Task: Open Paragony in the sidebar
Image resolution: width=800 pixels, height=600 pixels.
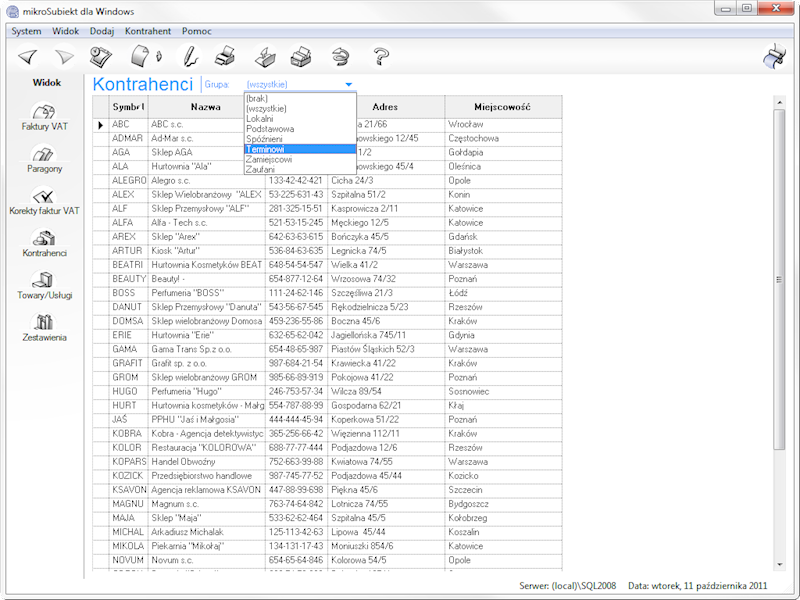Action: tap(44, 160)
